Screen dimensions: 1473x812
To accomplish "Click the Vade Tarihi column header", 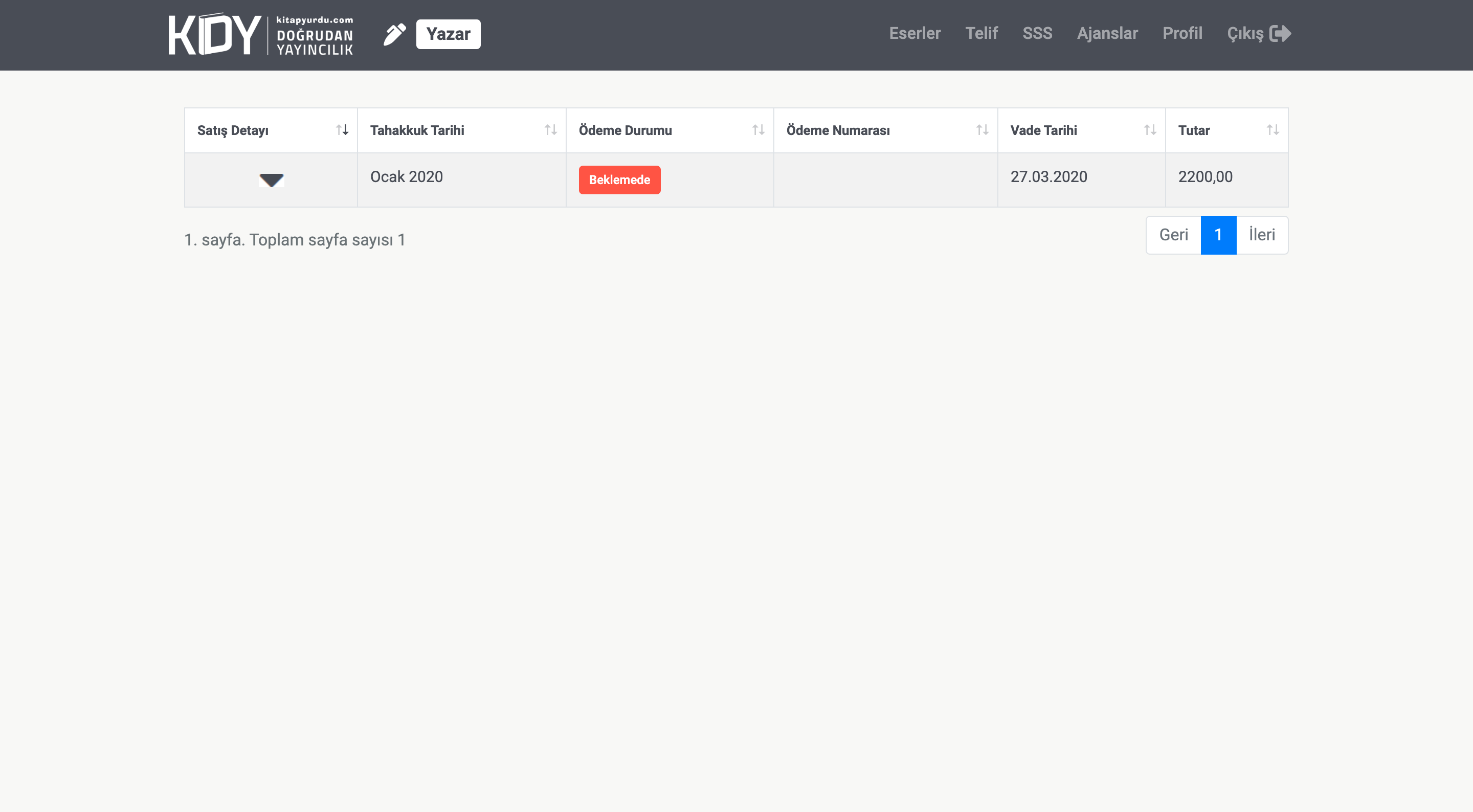I will (1081, 130).
